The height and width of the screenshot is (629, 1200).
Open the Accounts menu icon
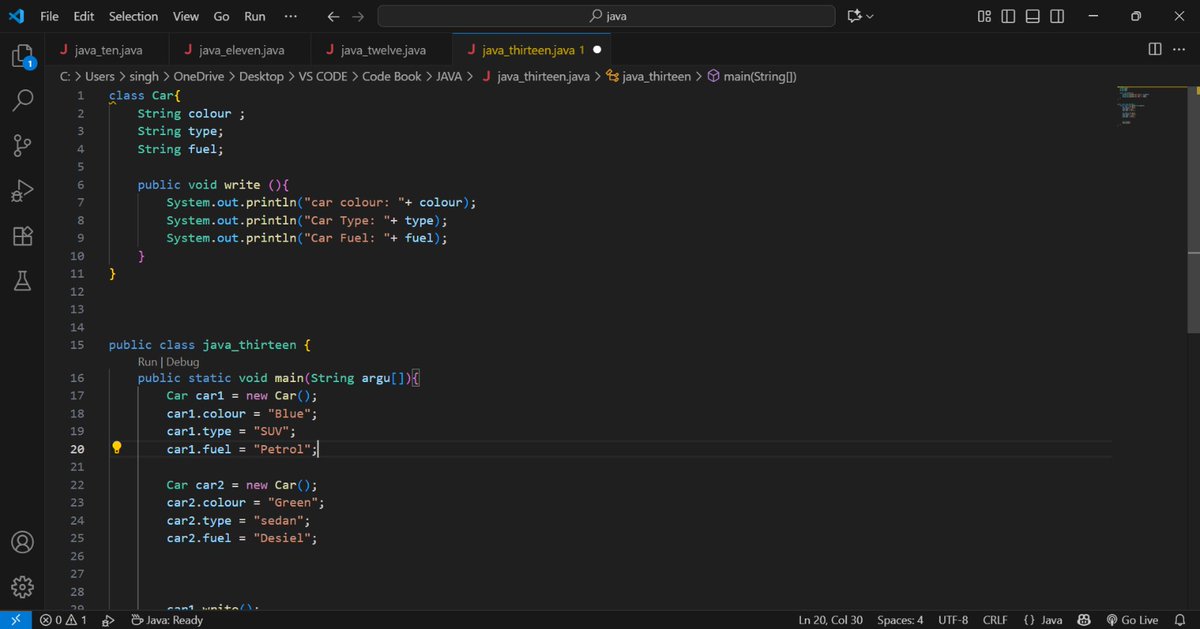[24, 542]
